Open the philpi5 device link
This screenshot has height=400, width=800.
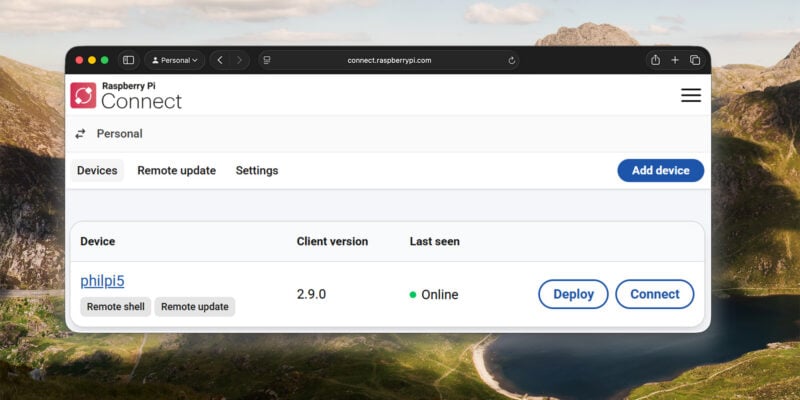pyautogui.click(x=102, y=281)
